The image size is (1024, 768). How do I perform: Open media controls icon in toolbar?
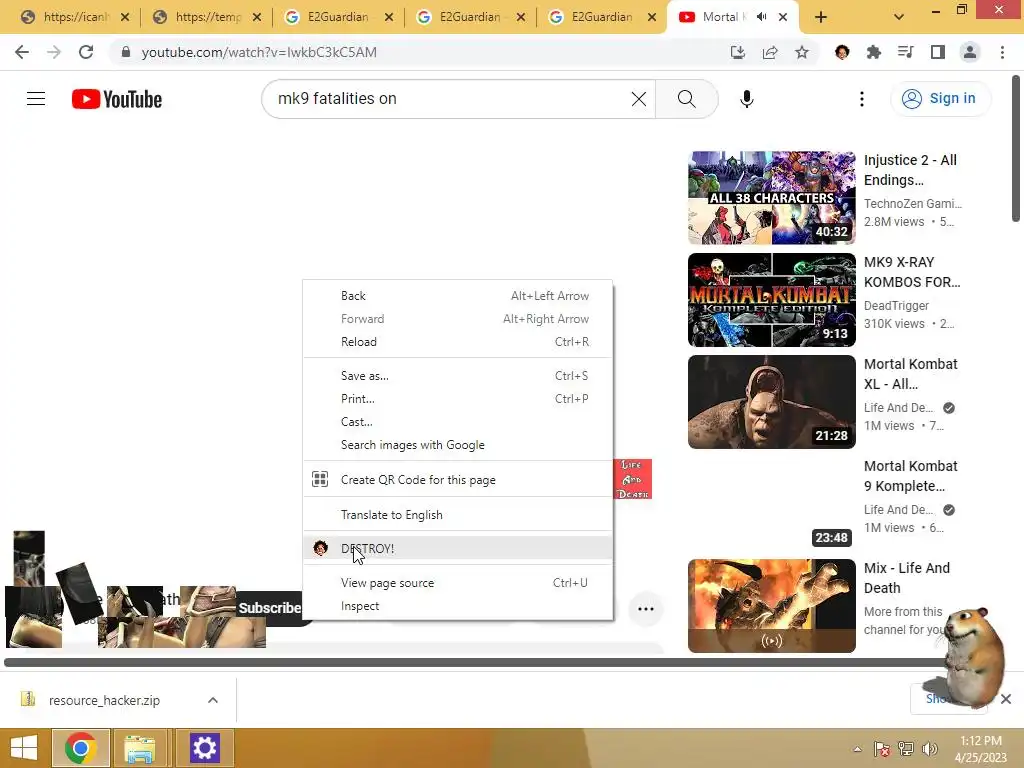click(906, 52)
